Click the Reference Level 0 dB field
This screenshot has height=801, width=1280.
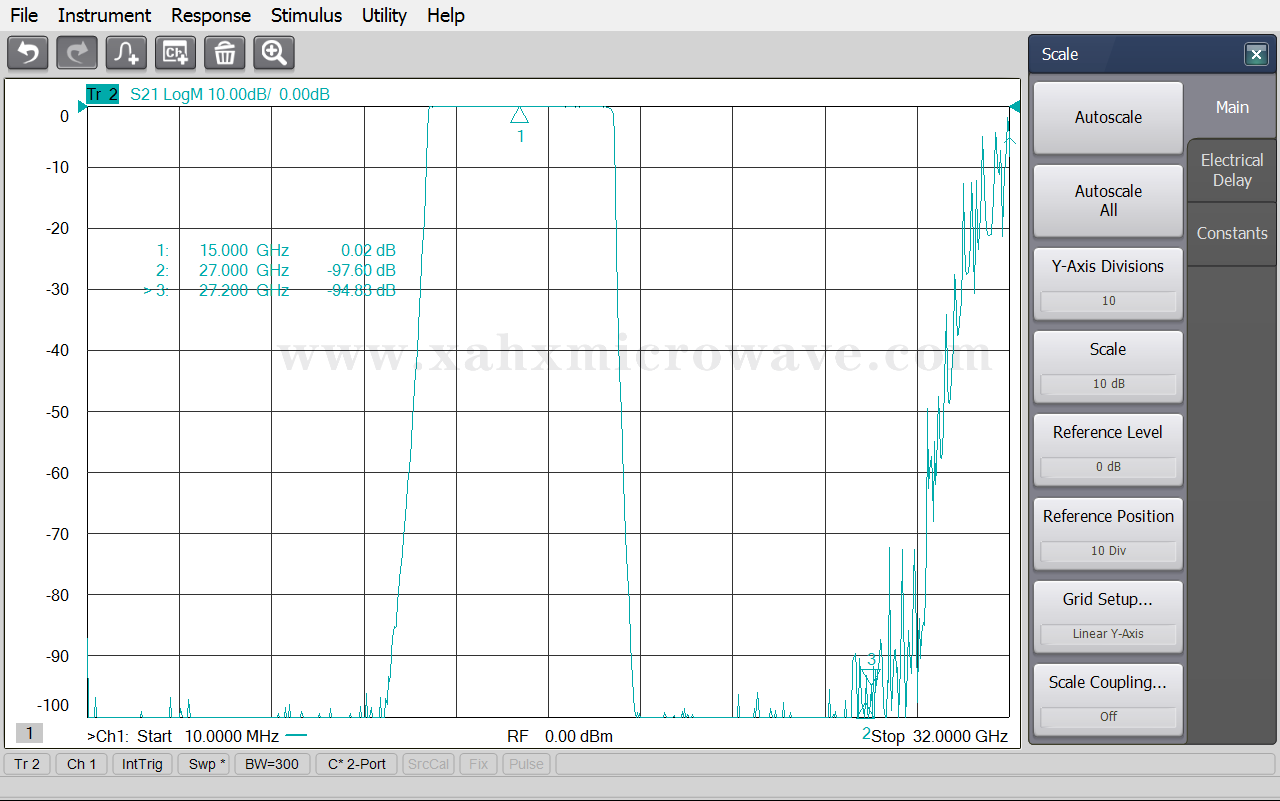[1108, 467]
